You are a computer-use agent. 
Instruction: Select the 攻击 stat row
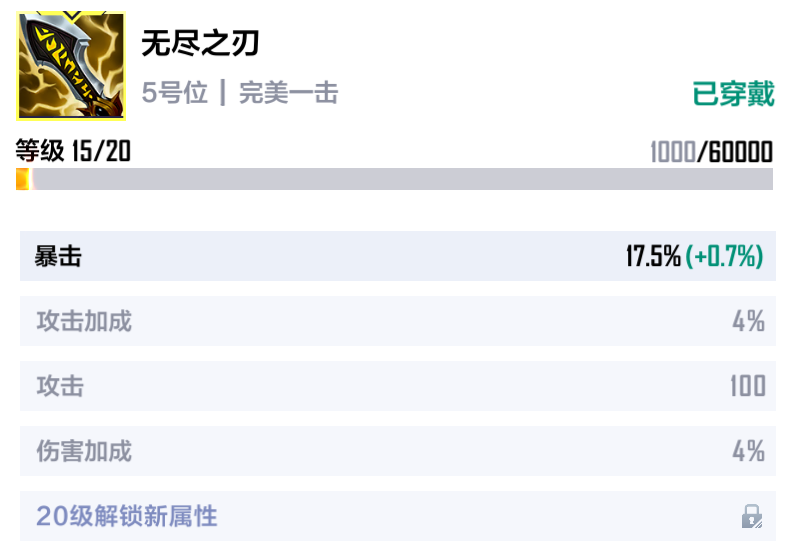(x=398, y=386)
